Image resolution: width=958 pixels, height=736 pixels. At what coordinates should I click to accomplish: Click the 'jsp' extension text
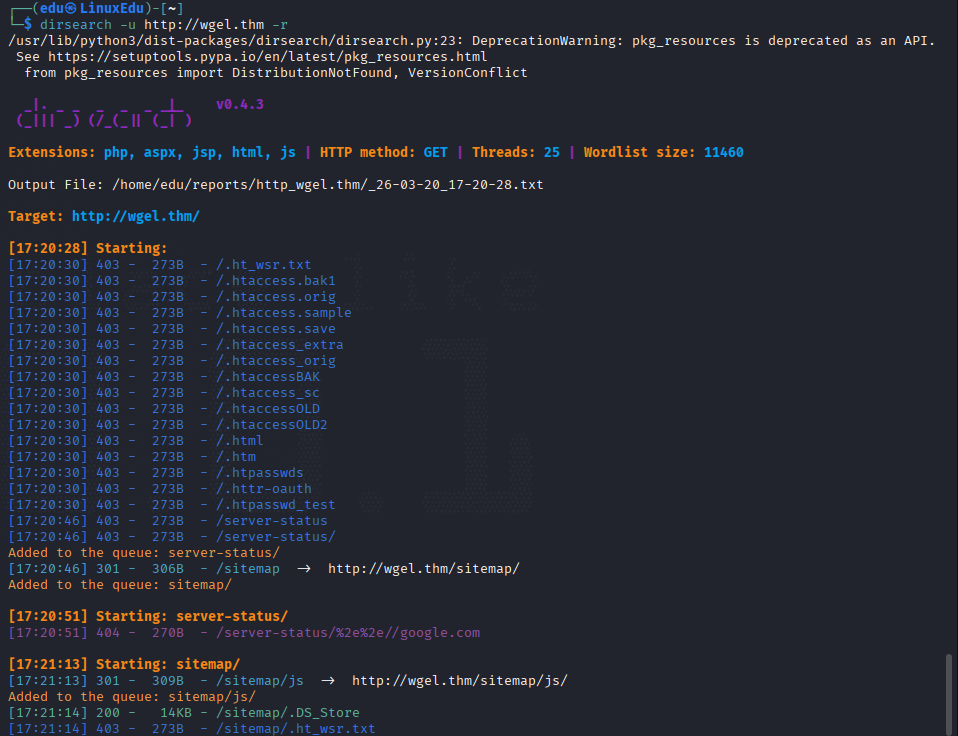204,152
